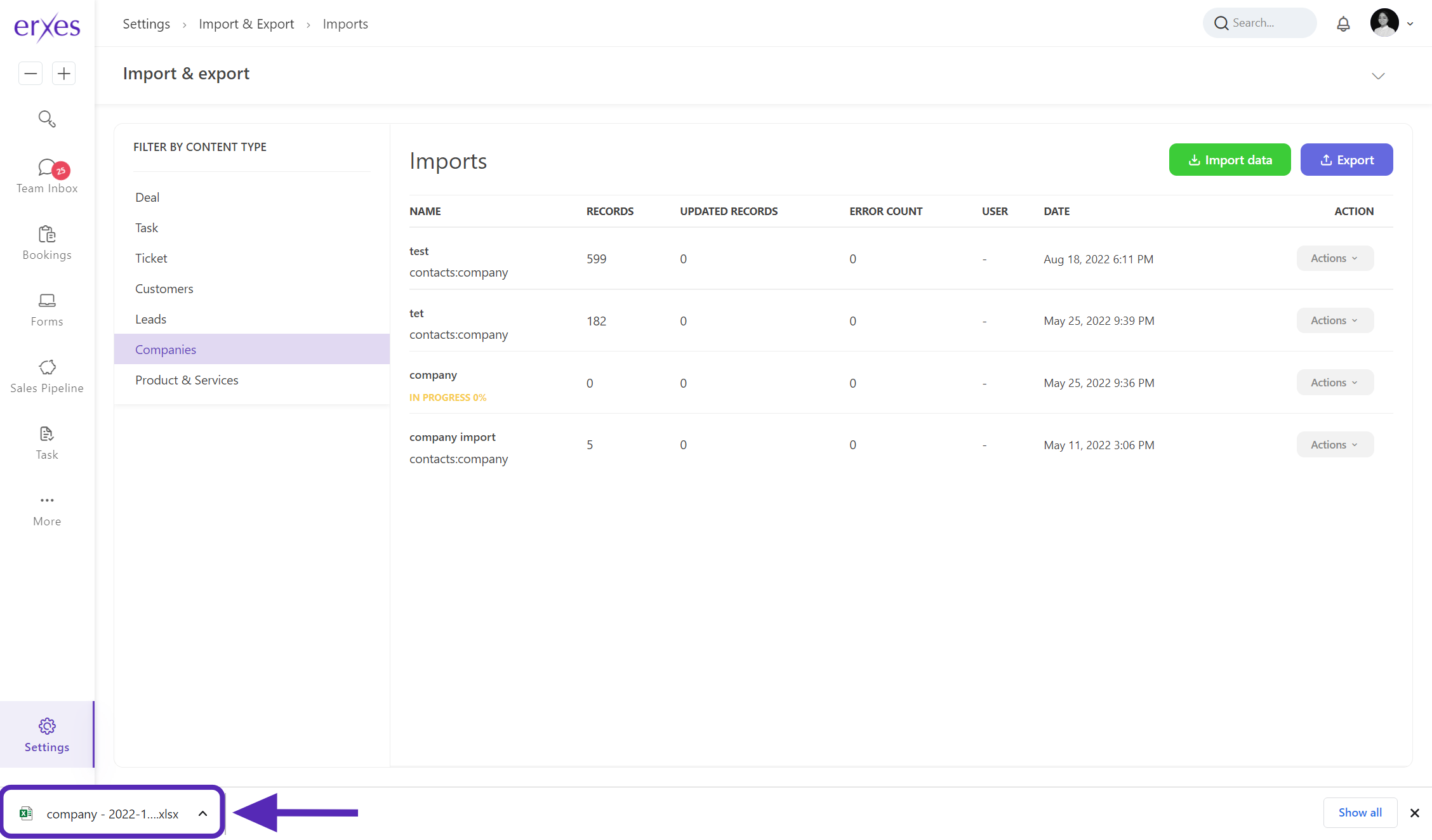The width and height of the screenshot is (1432, 840).
Task: Click the plus button under logo
Action: pyautogui.click(x=63, y=74)
